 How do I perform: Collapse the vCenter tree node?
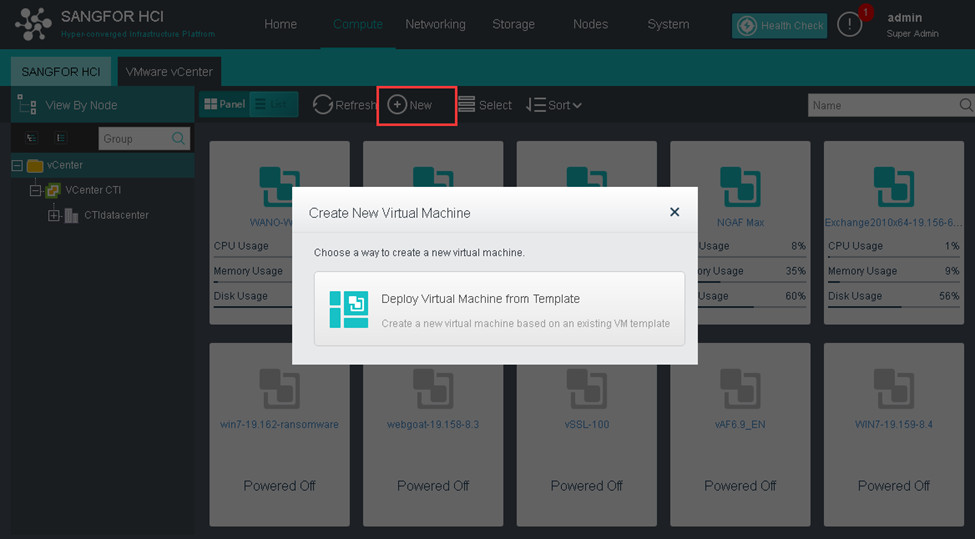(x=17, y=165)
